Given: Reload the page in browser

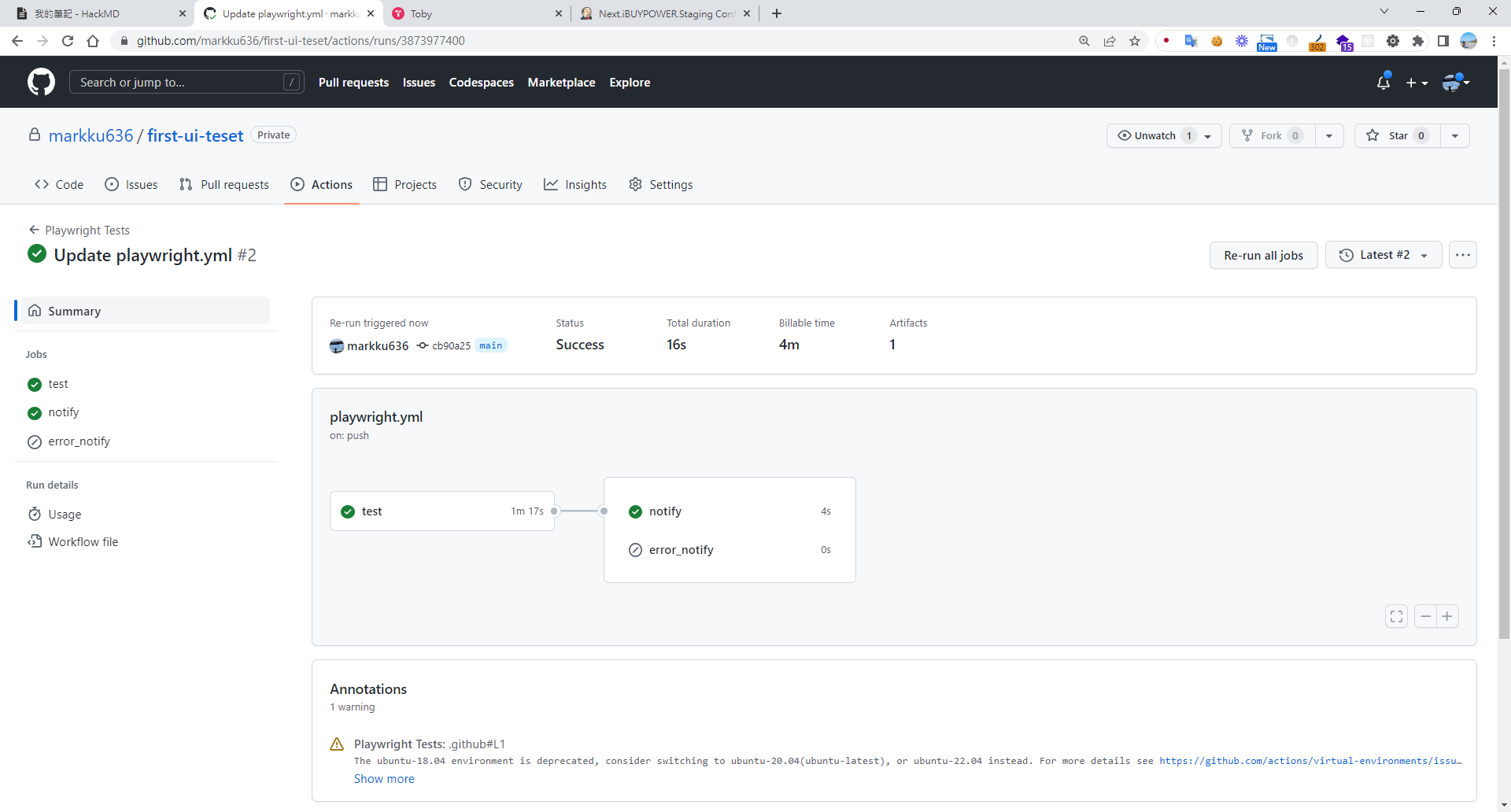Looking at the screenshot, I should pos(68,41).
